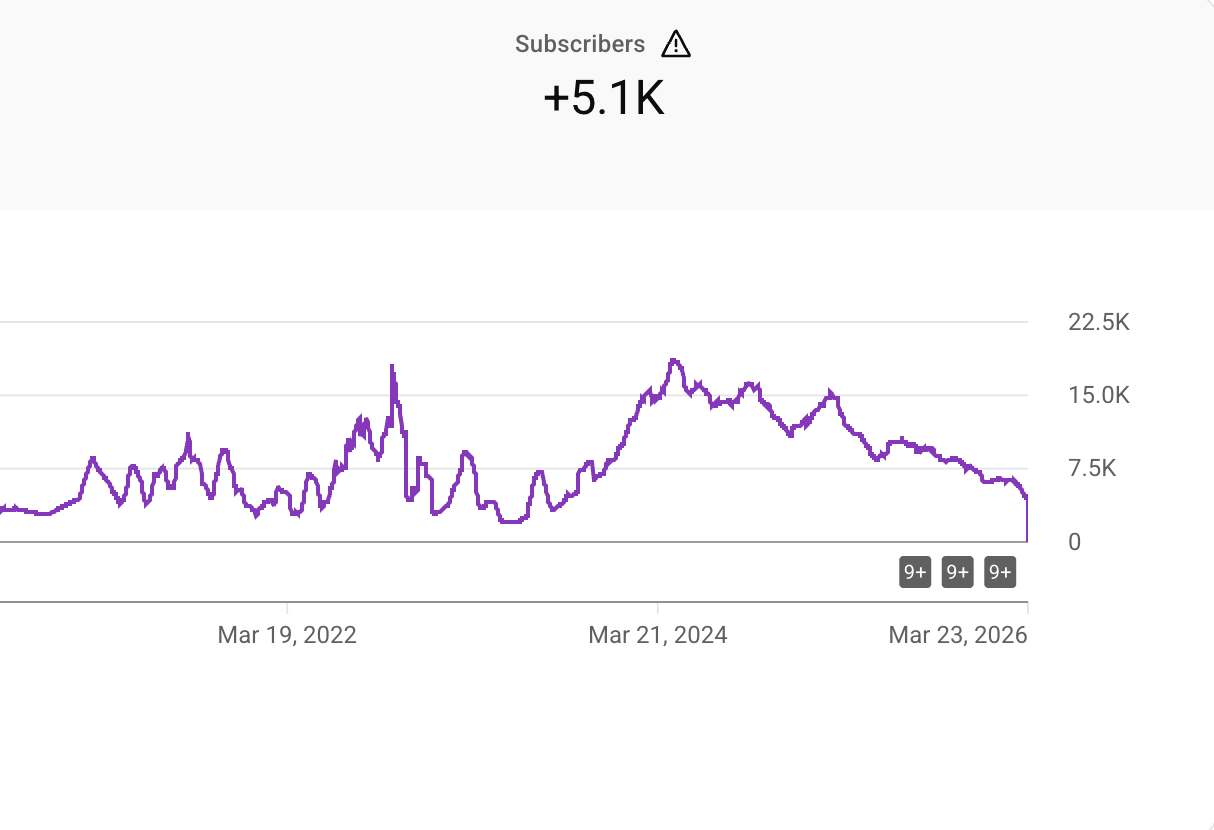Screen dimensions: 1214x830
Task: Click the x-axis tick above Mar 21, 2024
Action: (658, 607)
